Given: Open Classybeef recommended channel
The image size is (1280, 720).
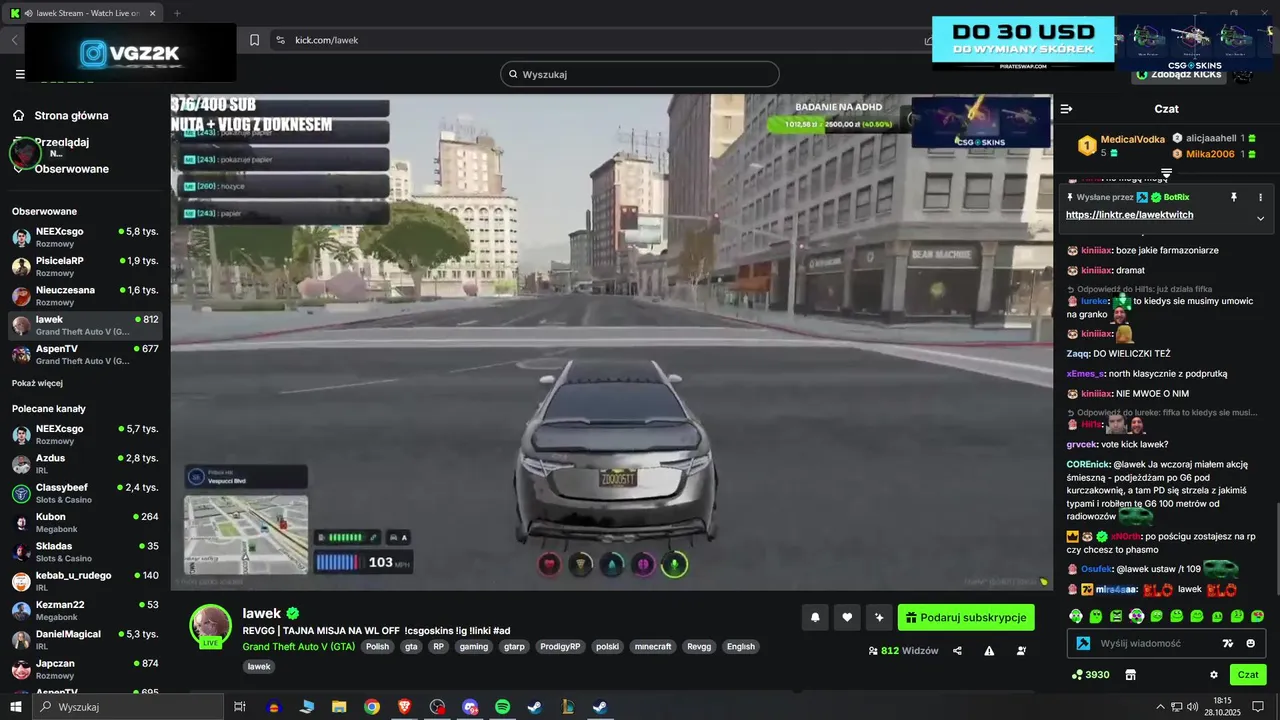Looking at the screenshot, I should click(85, 492).
